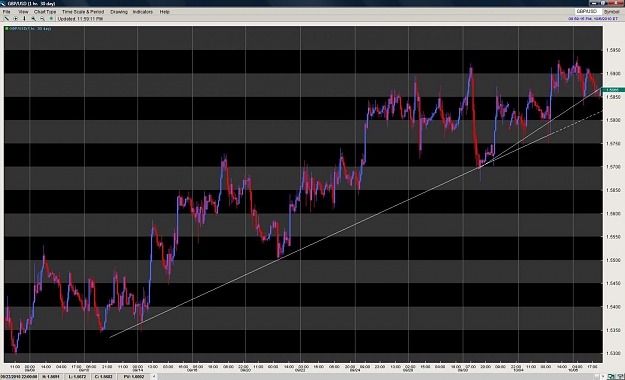Click the green current price tag on axis
Viewport: 625px width, 380px height.
click(x=613, y=90)
